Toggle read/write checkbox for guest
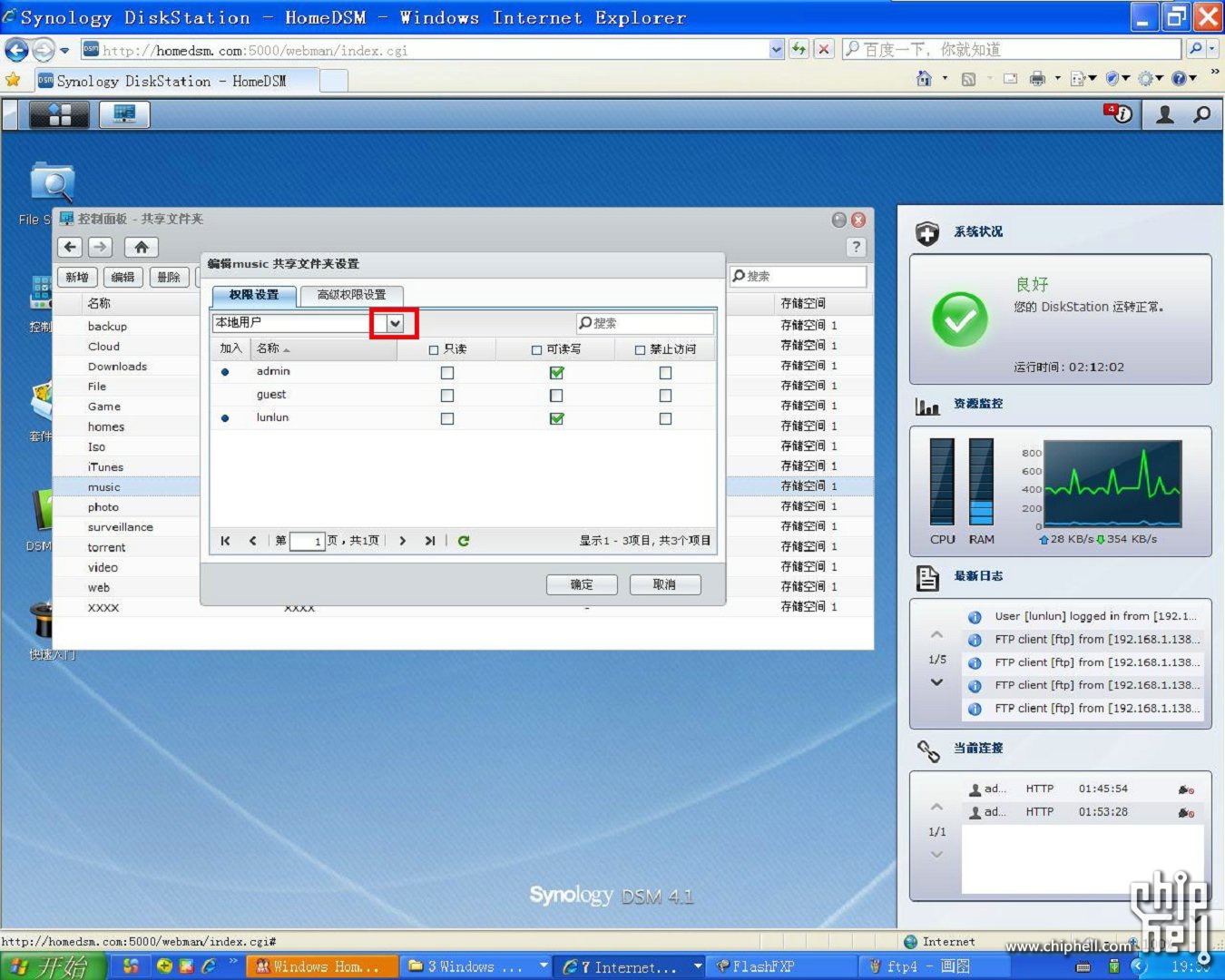 click(556, 396)
